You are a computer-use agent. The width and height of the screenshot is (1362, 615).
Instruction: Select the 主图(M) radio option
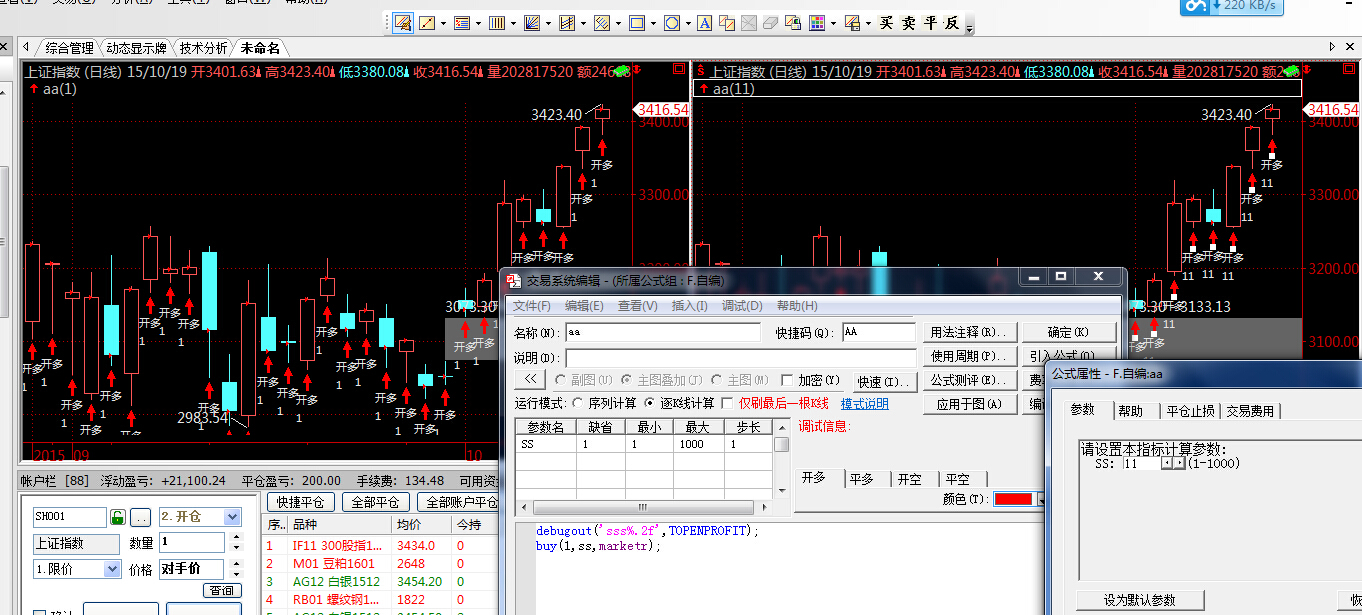(x=715, y=380)
